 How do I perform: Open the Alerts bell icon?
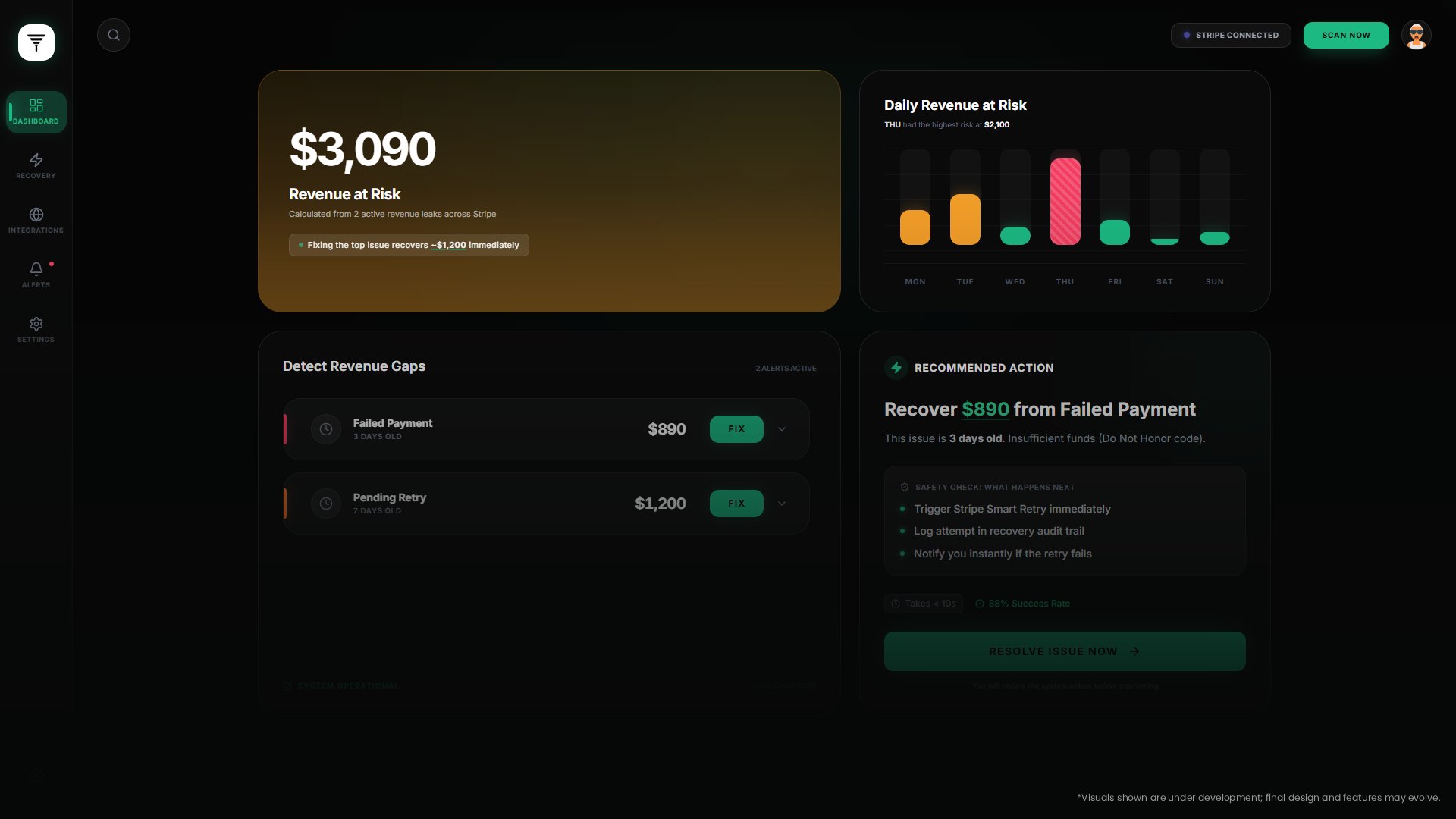[36, 269]
